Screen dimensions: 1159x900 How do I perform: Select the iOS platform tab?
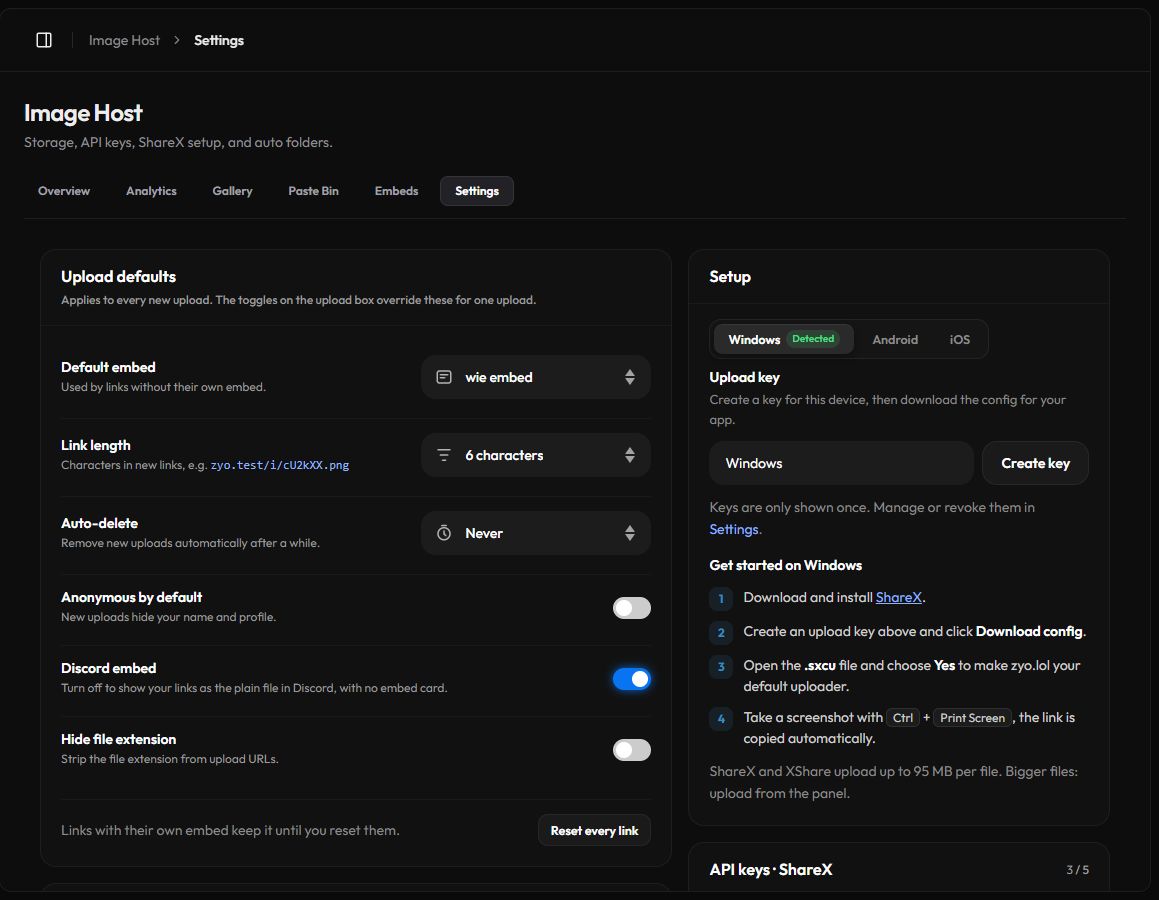959,339
